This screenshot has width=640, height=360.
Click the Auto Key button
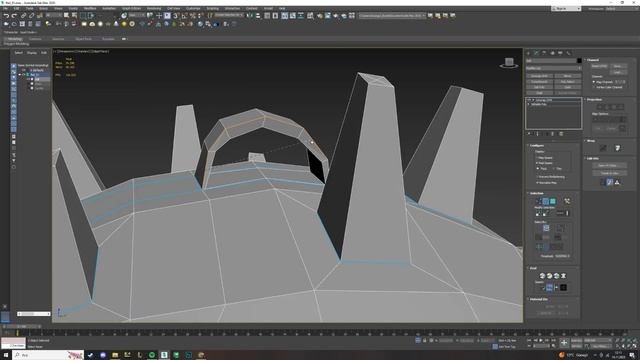pos(576,340)
